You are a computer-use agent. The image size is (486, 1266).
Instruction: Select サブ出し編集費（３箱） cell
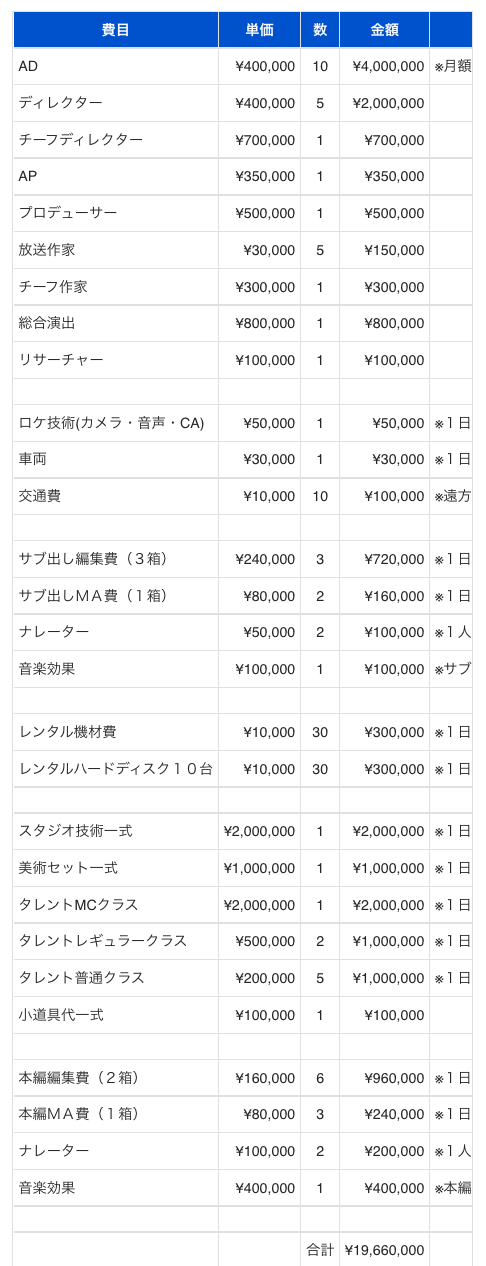(116, 559)
